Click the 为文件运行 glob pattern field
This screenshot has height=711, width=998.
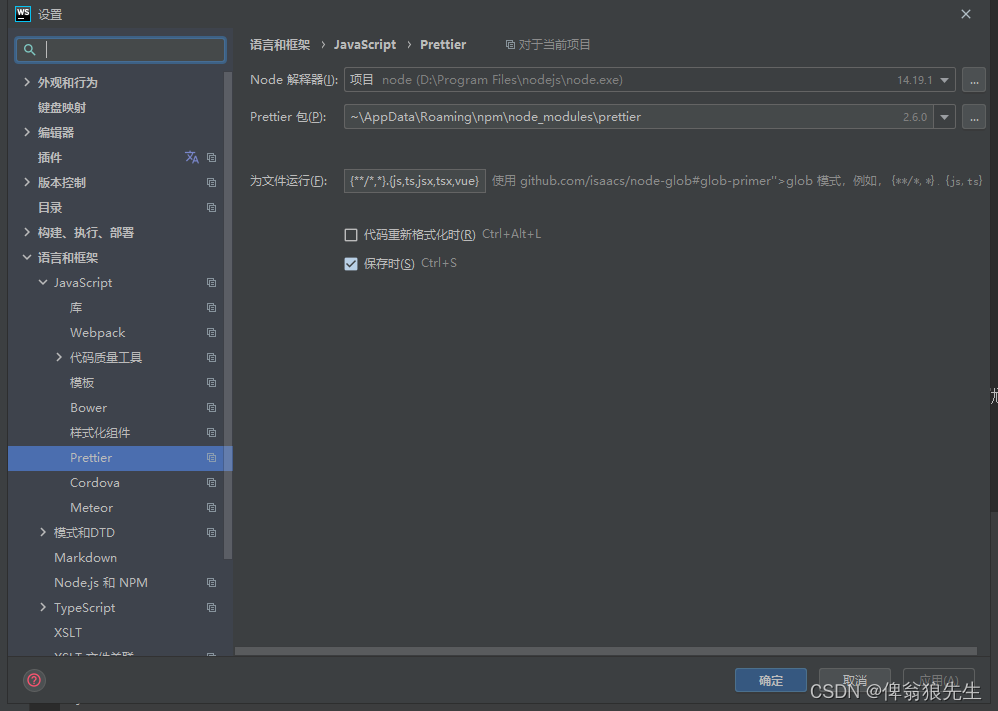point(414,181)
